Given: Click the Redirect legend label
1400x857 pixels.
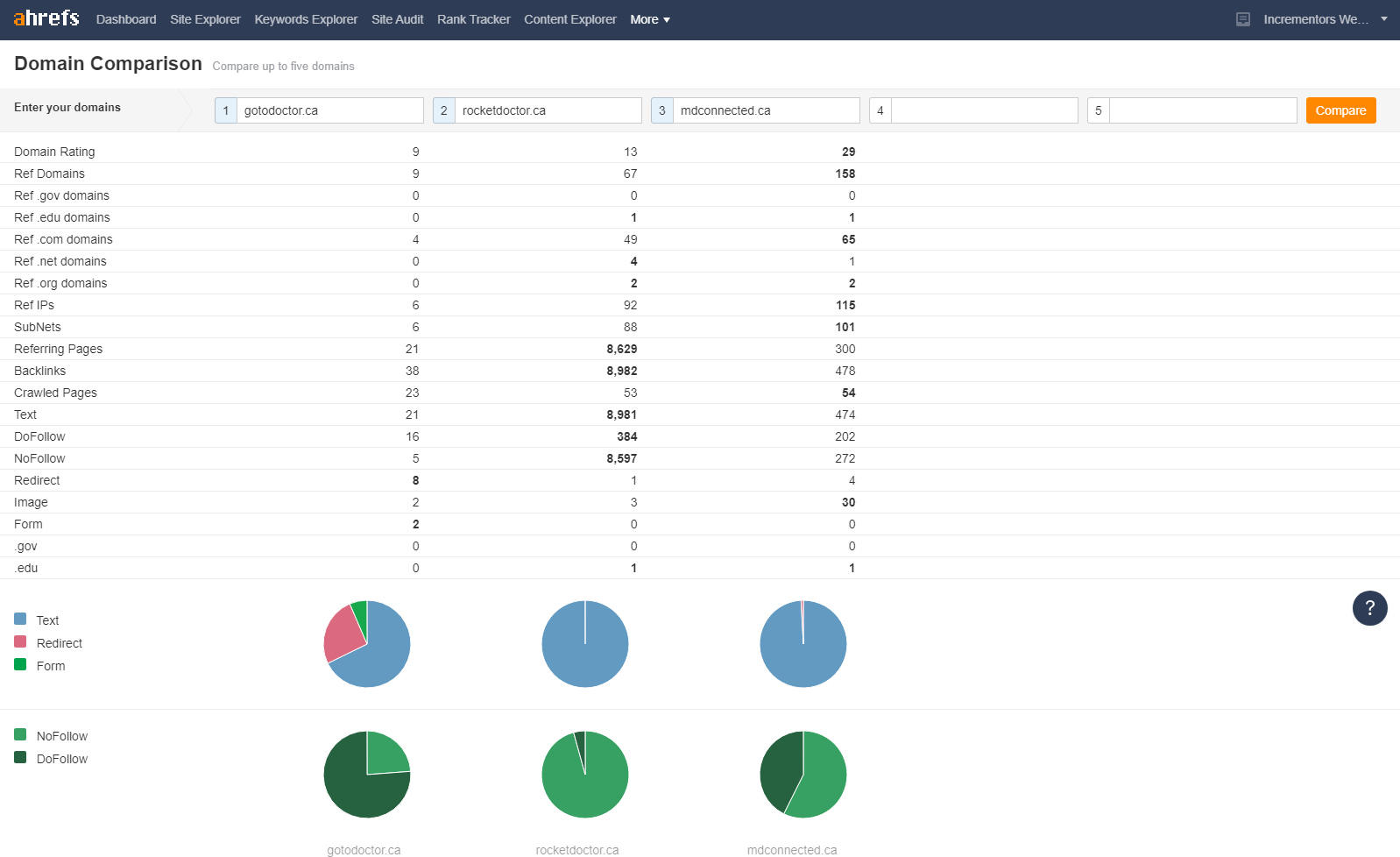Looking at the screenshot, I should (60, 643).
